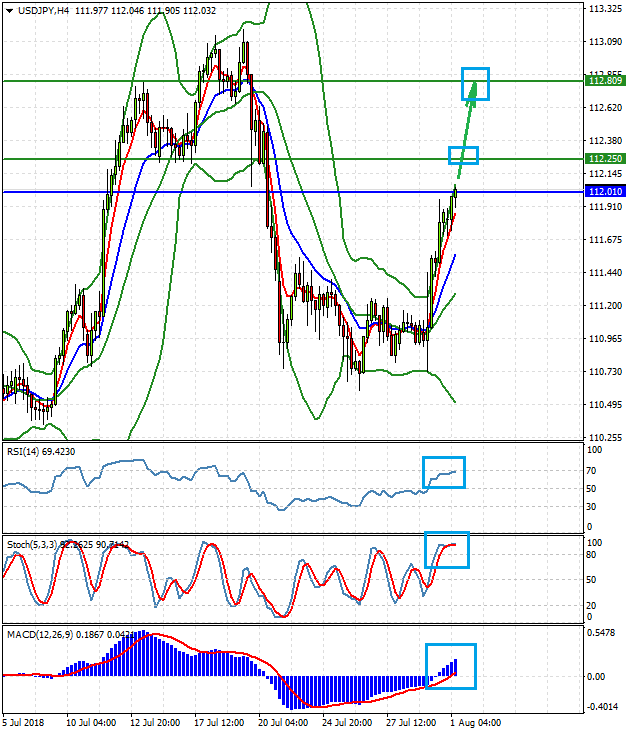Click the 5 Jul 2018 date marker
The image size is (626, 734).
27,721
